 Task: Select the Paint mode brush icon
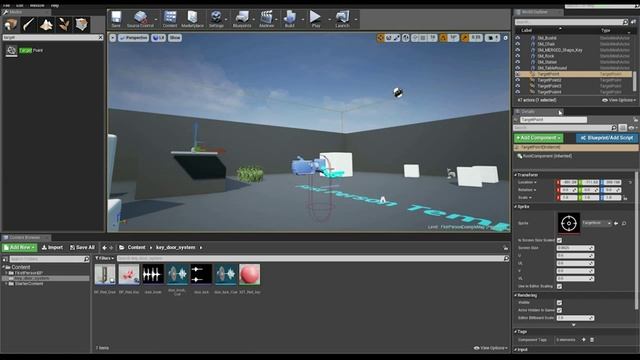click(x=29, y=24)
